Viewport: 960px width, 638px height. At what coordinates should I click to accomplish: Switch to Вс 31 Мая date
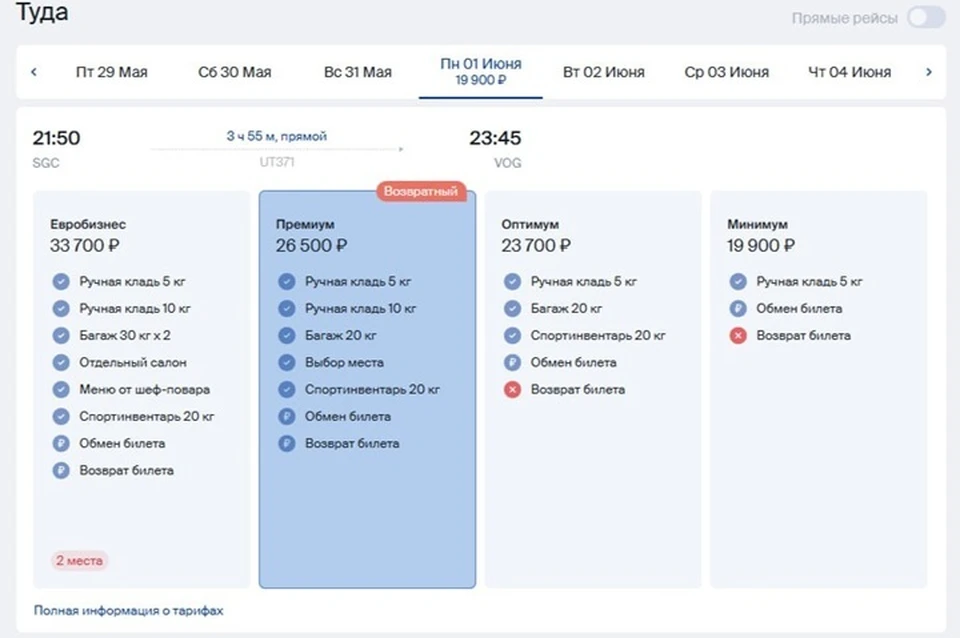tap(358, 72)
